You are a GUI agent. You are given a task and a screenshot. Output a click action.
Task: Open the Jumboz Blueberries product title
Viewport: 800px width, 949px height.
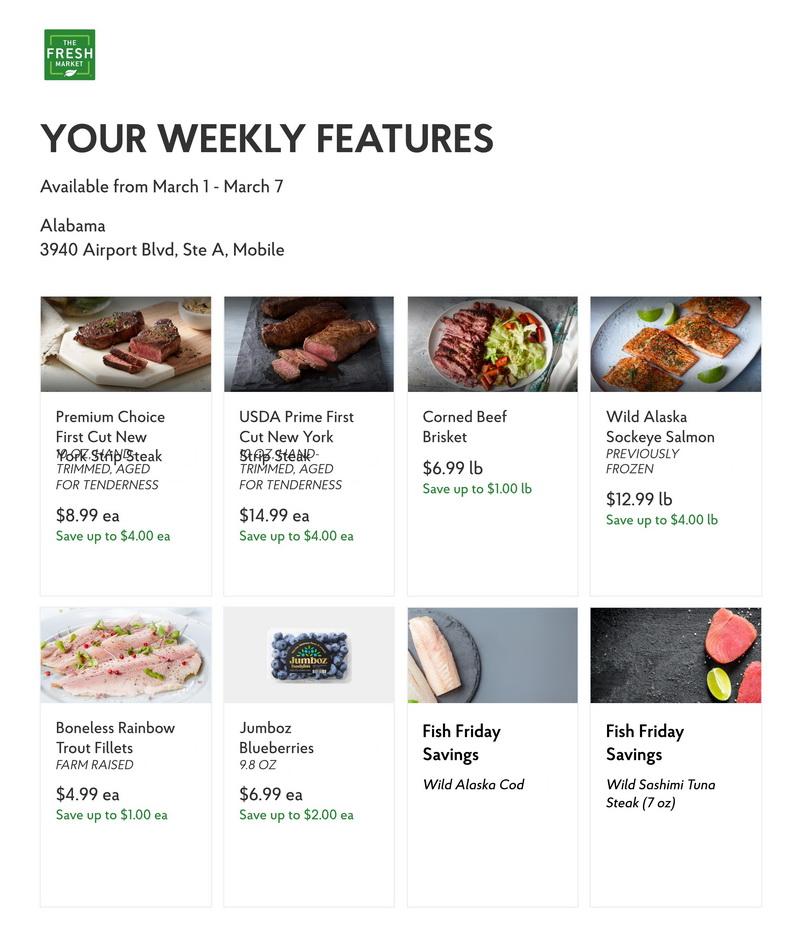click(x=276, y=737)
